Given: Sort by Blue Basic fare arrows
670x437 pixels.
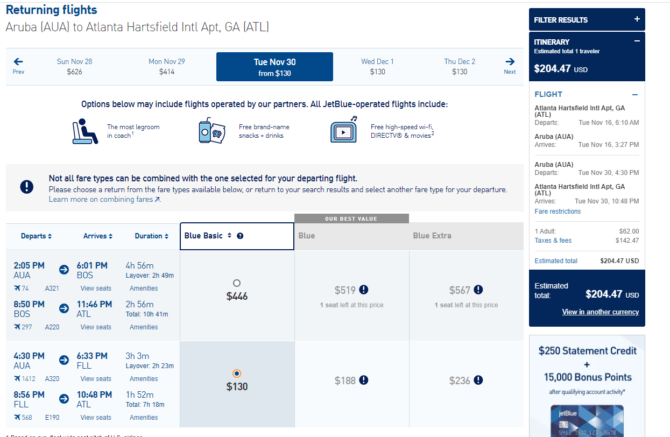Looking at the screenshot, I should [229, 235].
